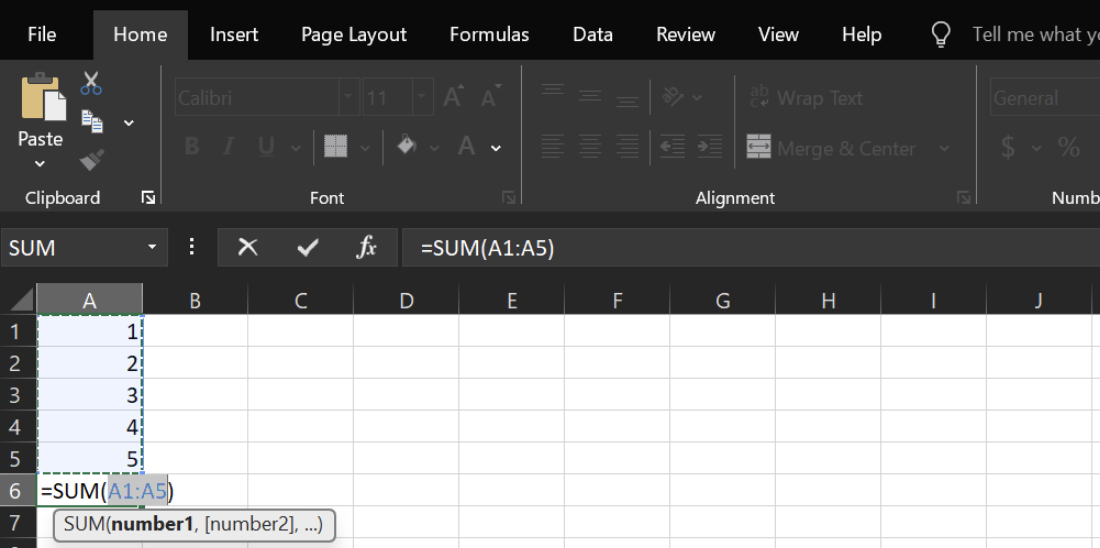Switch to the Data tab

coord(593,34)
